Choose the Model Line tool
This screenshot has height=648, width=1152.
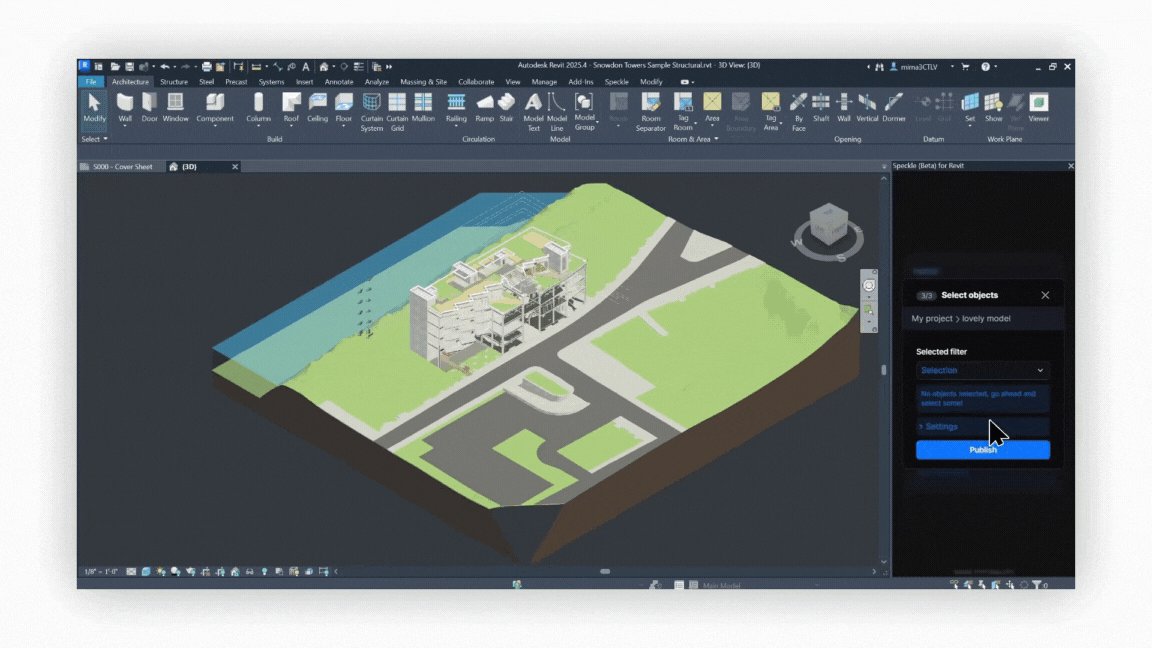[x=557, y=112]
